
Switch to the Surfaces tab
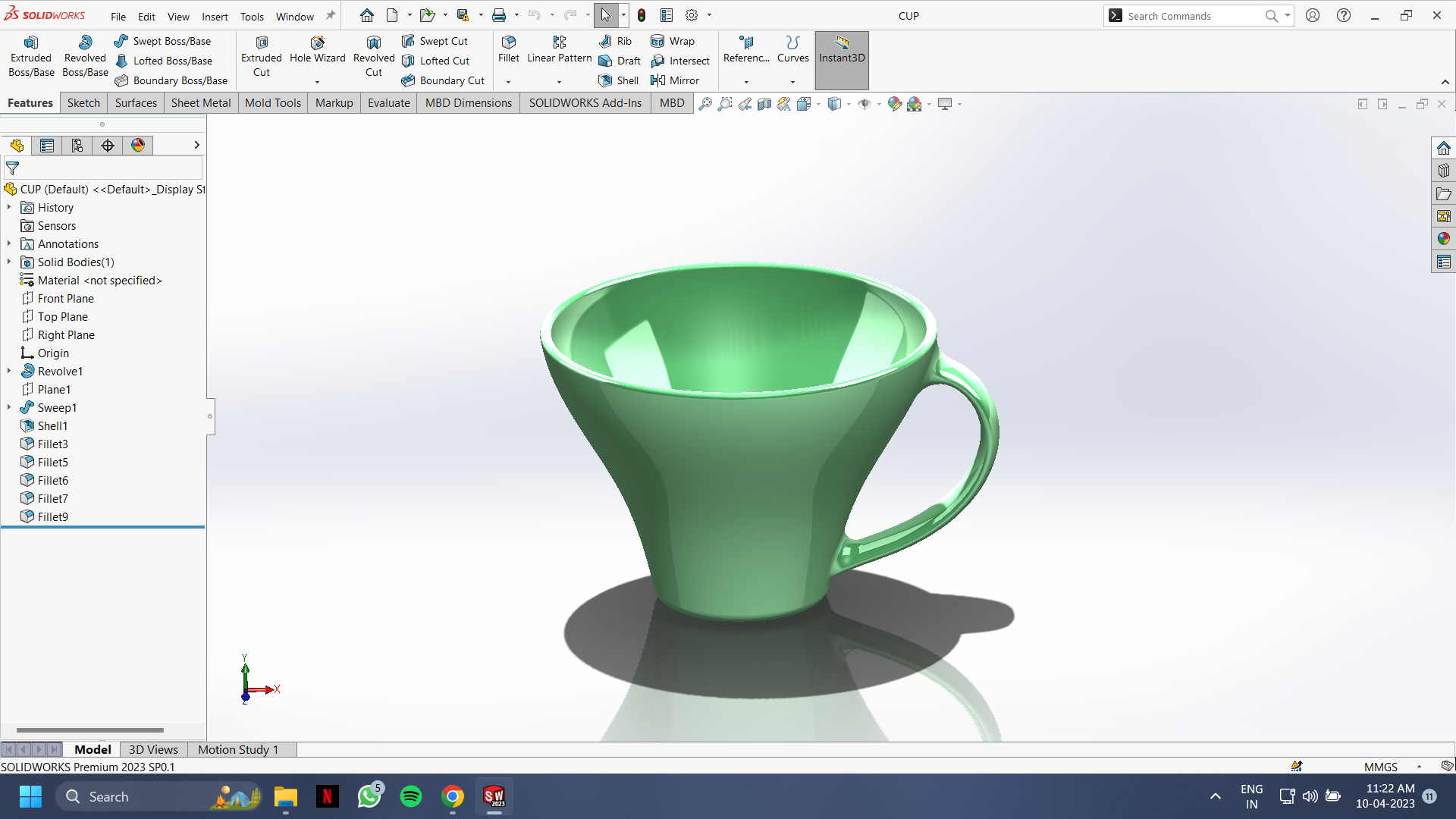pos(136,103)
